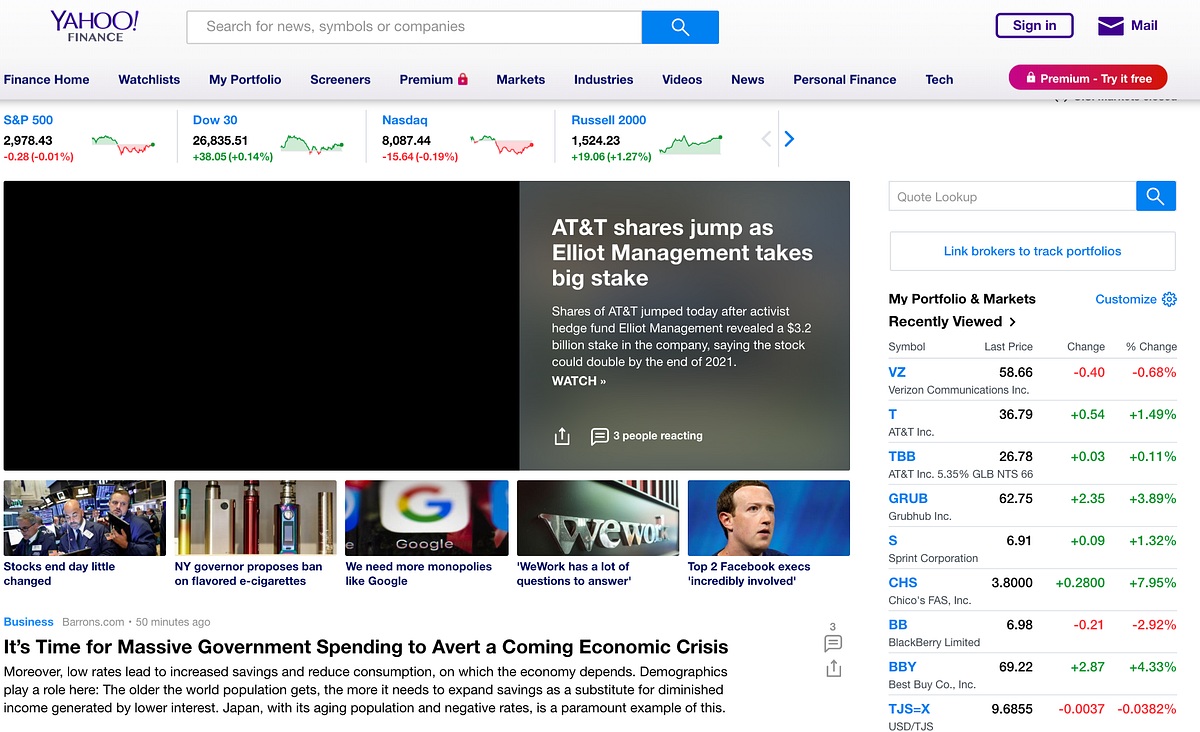Open Russell 2000 index link
Screen dimensions: 1200x732
pos(609,120)
